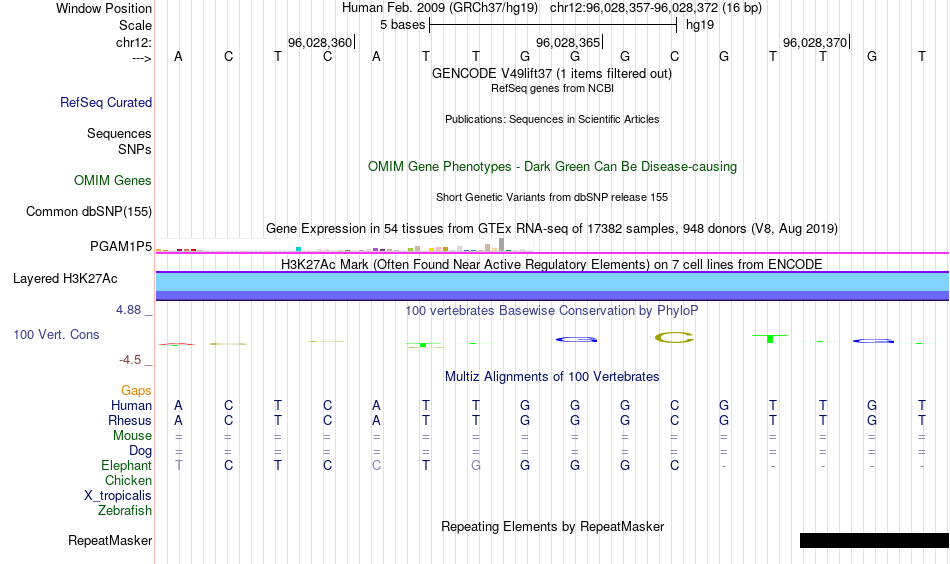Click the Human Feb. 2009 position header

552,8
